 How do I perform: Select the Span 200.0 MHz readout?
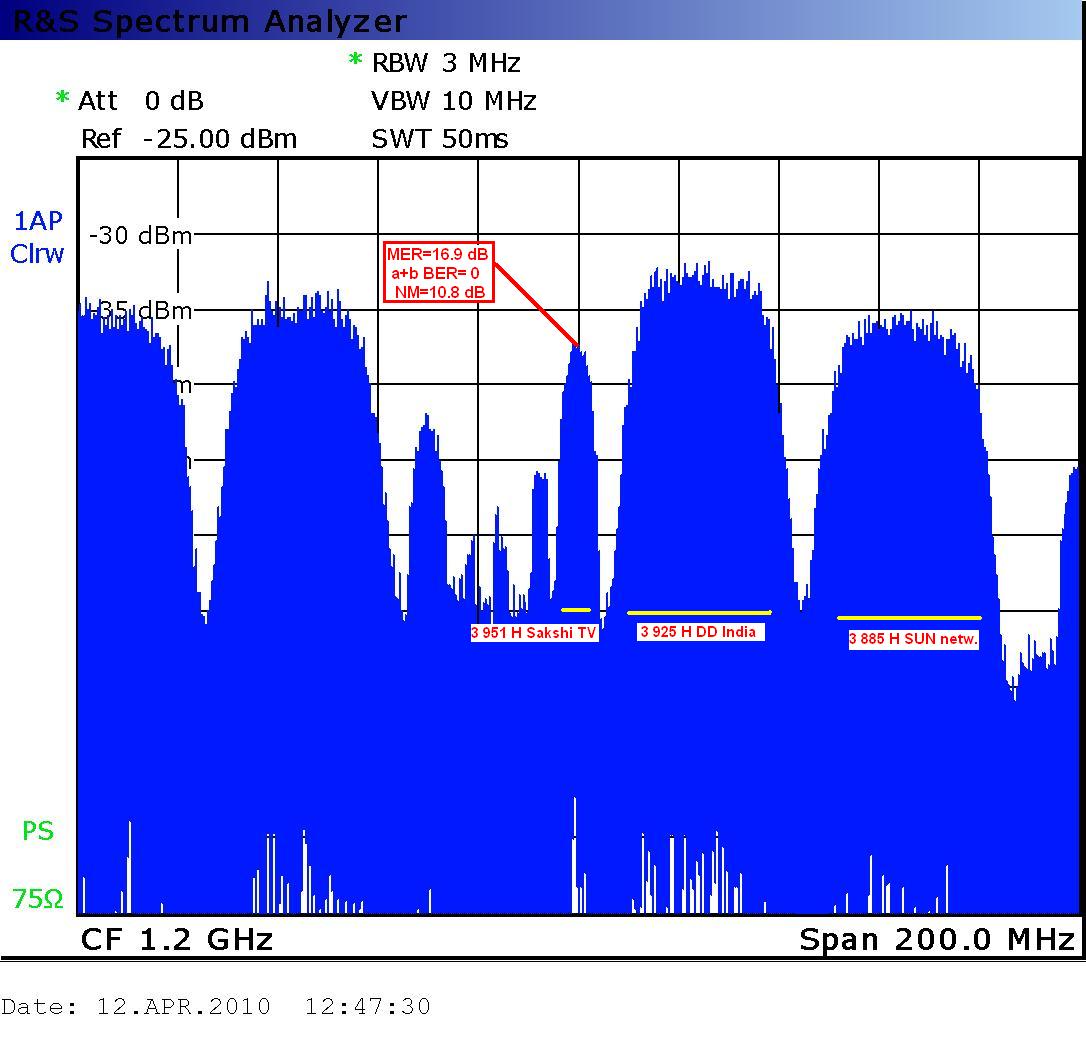pyautogui.click(x=937, y=940)
